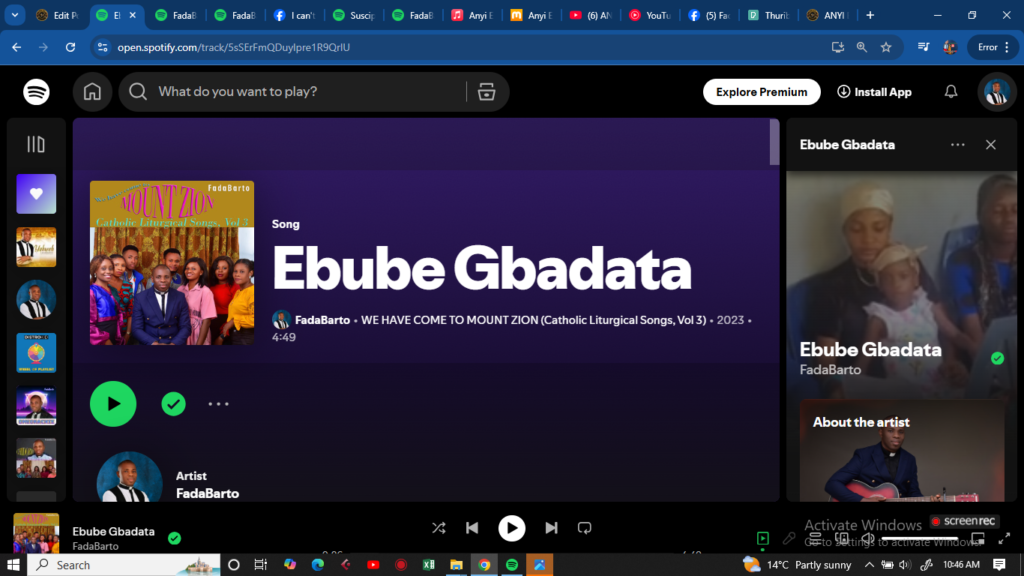
Task: Open the Mount Zion album cover image
Action: pos(172,263)
